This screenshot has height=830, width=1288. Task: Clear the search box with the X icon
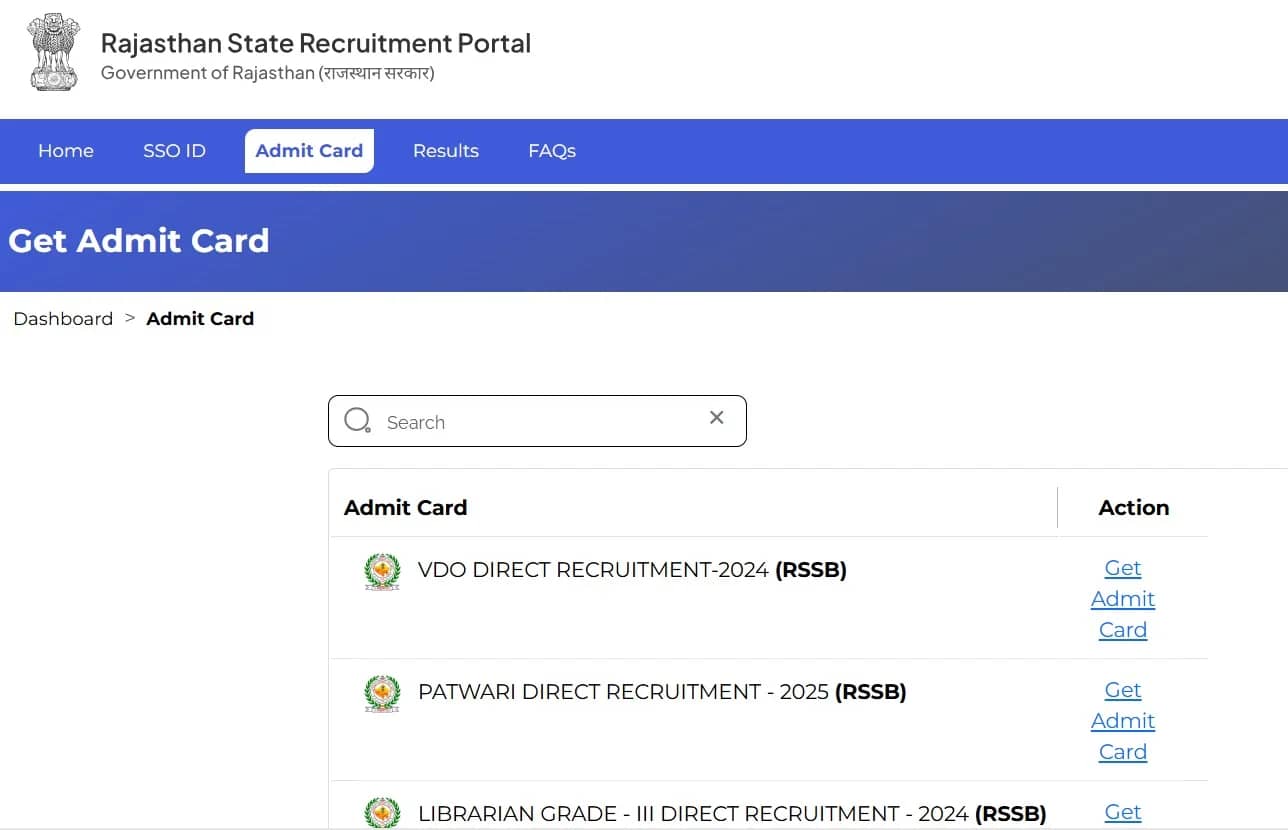point(716,418)
